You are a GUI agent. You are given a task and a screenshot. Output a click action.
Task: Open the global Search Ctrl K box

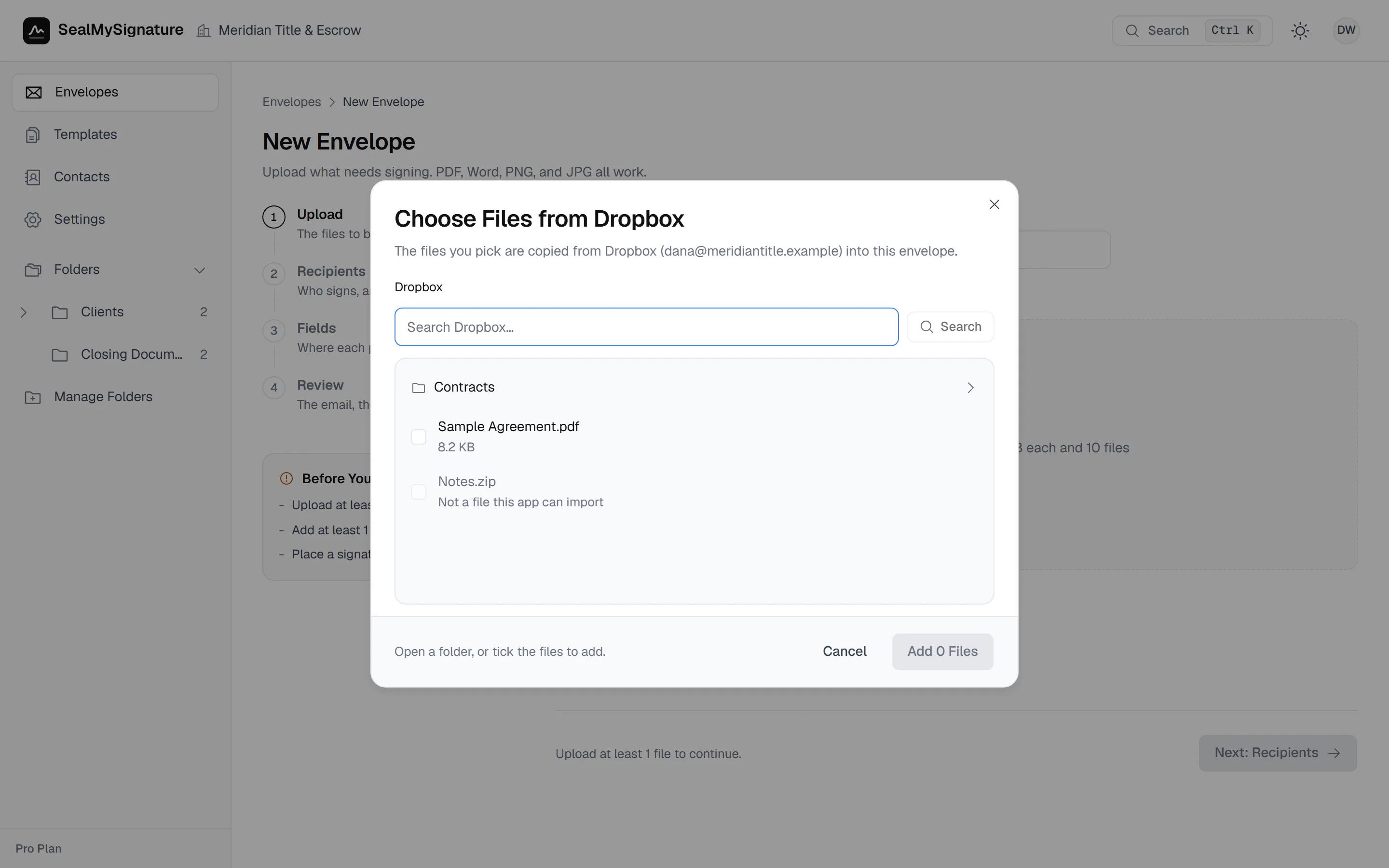point(1192,30)
